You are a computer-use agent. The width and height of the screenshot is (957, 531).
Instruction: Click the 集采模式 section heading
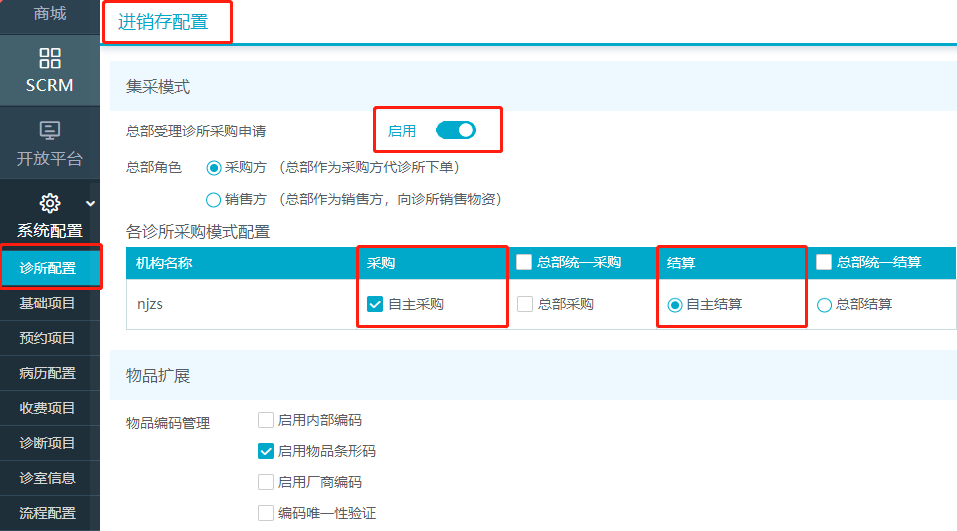coord(158,87)
